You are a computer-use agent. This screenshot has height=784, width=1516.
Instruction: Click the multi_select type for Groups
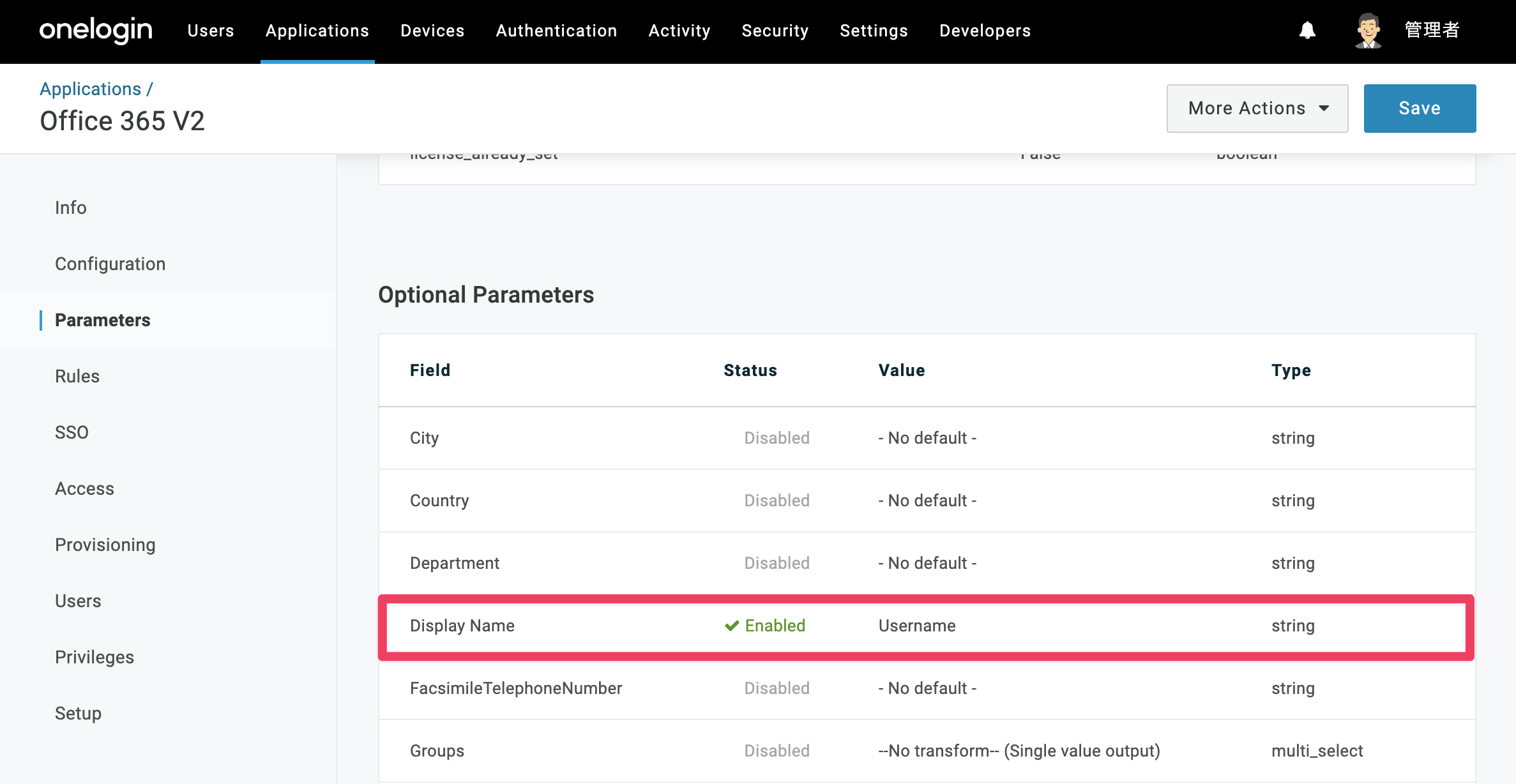pyautogui.click(x=1317, y=751)
